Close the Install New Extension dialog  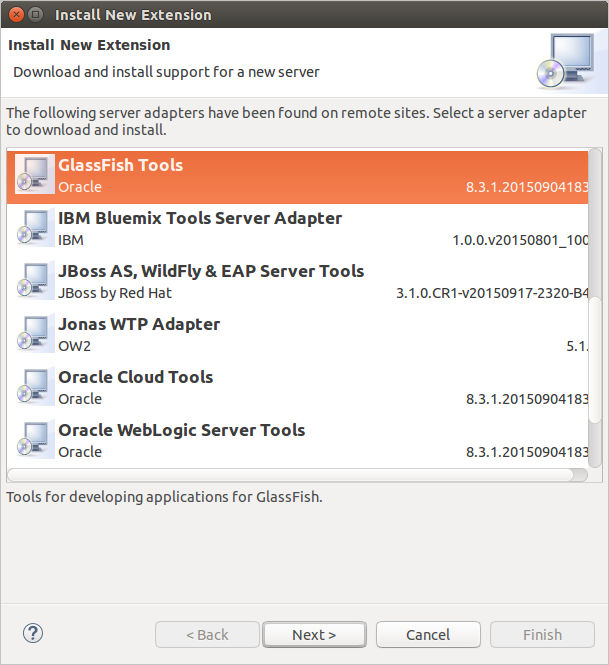click(x=16, y=15)
